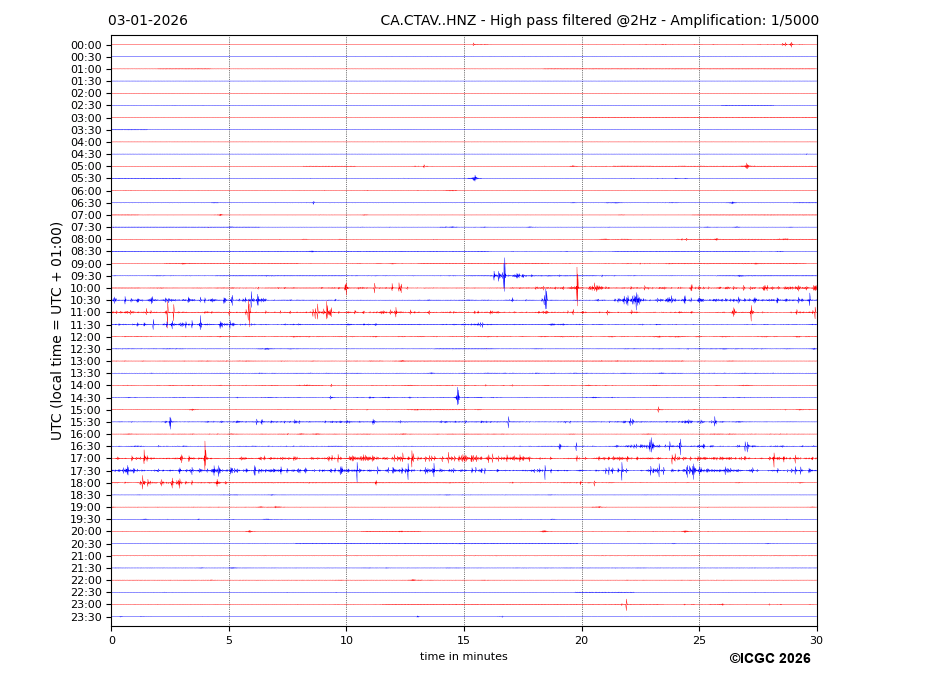Click the x-axis tick label 15
Screen dimensions: 927x696
point(464,640)
